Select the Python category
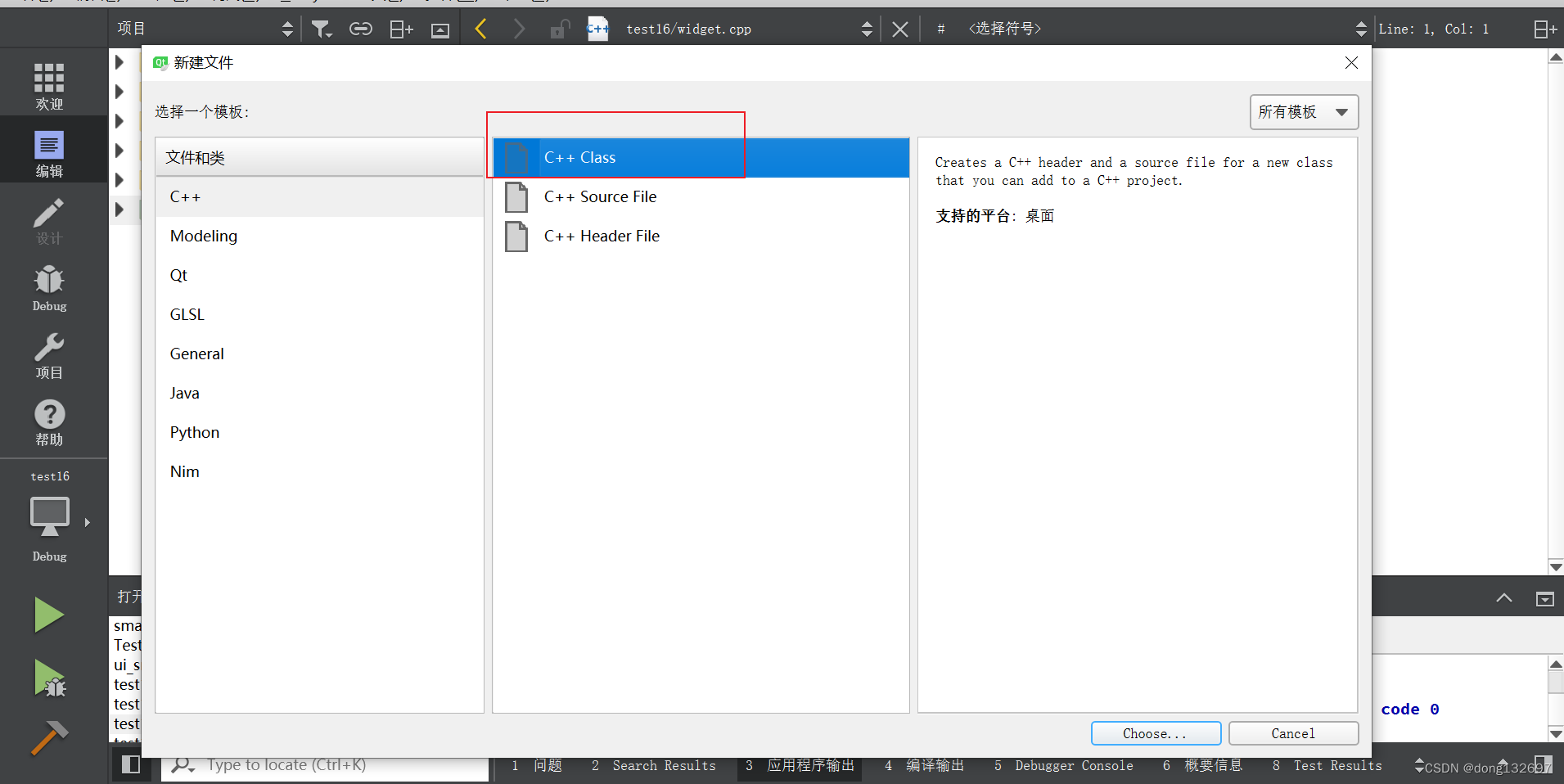The image size is (1564, 784). point(319,433)
